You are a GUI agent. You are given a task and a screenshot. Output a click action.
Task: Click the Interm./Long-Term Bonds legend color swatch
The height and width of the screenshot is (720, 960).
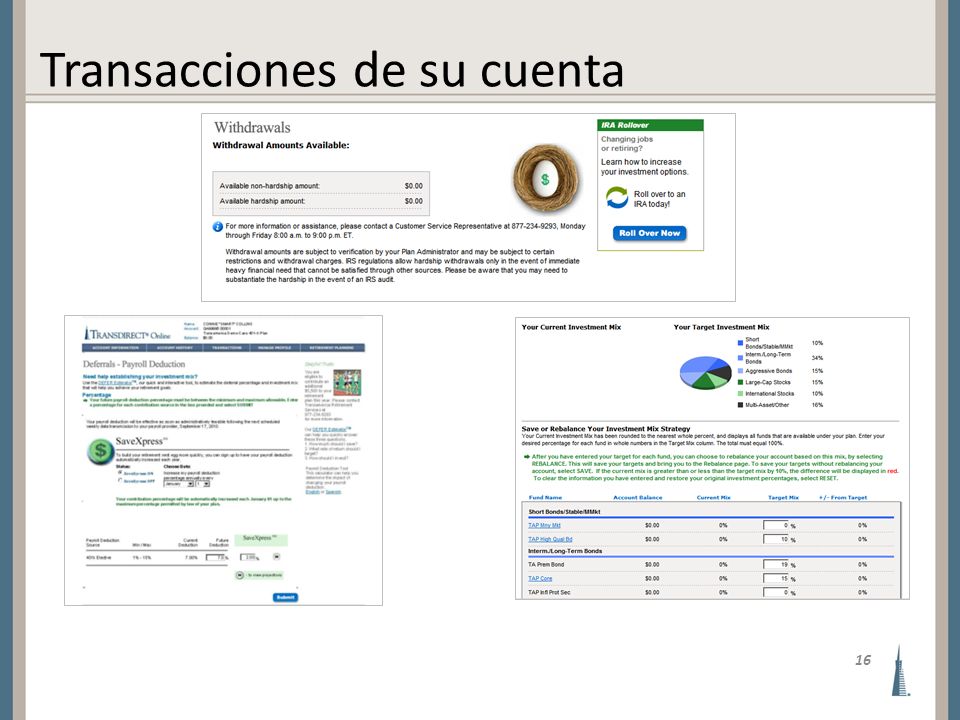740,358
